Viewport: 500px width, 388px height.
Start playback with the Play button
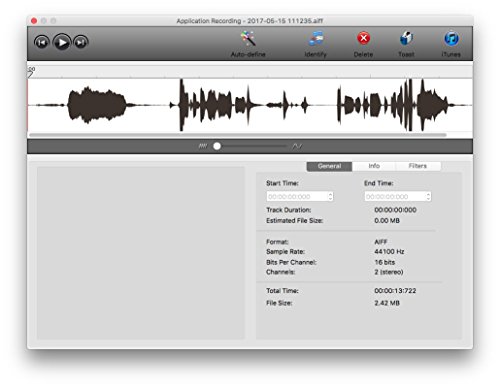click(62, 42)
